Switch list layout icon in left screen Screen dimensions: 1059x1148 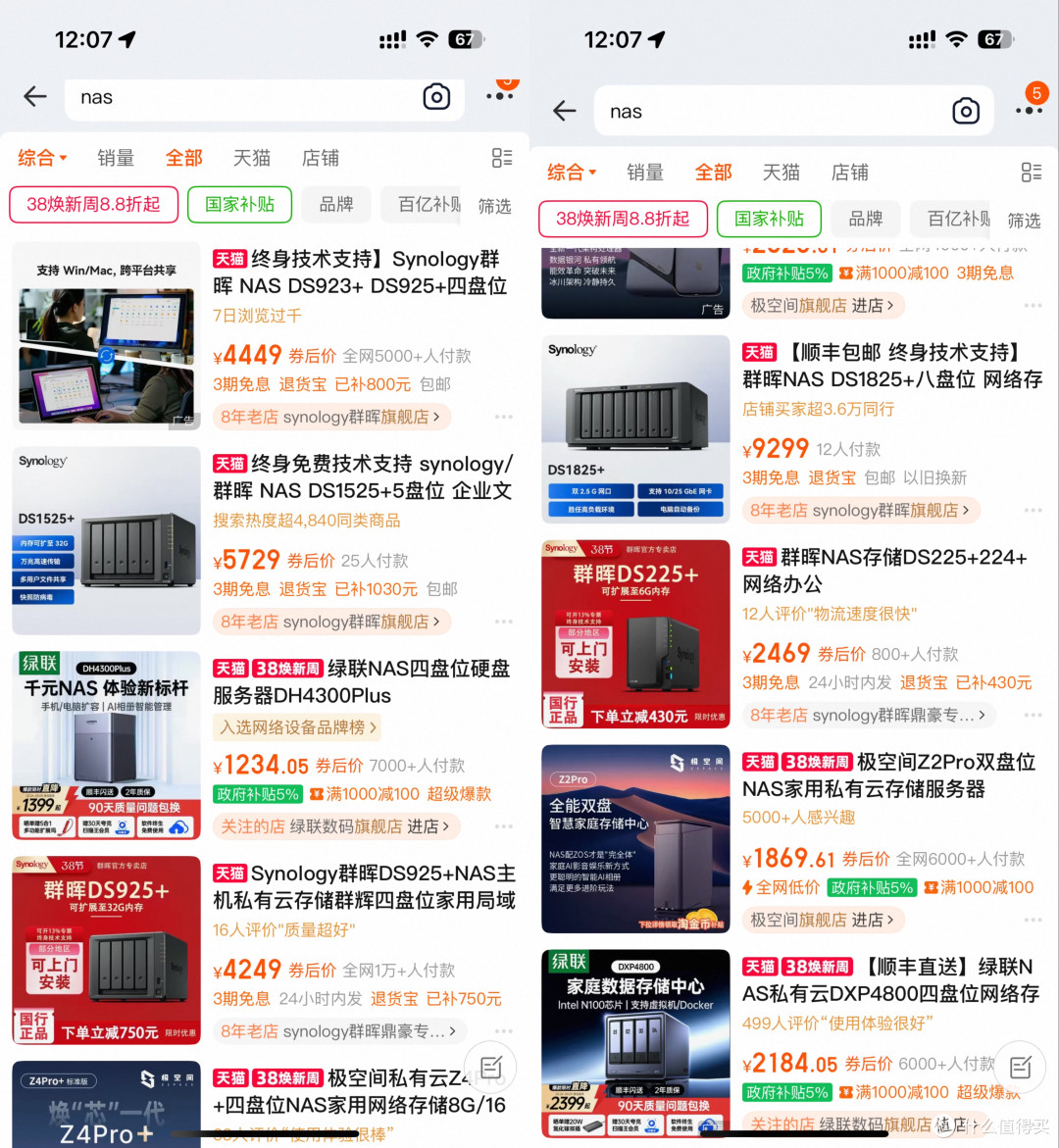(502, 158)
